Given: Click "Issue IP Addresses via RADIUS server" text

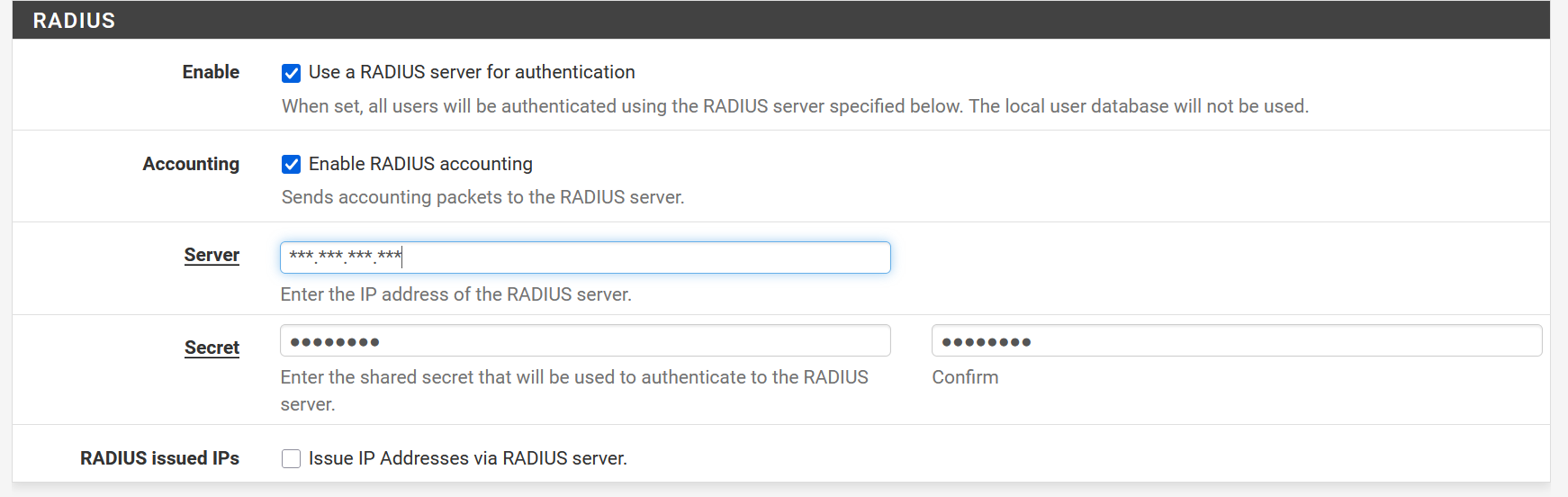Looking at the screenshot, I should (x=467, y=458).
